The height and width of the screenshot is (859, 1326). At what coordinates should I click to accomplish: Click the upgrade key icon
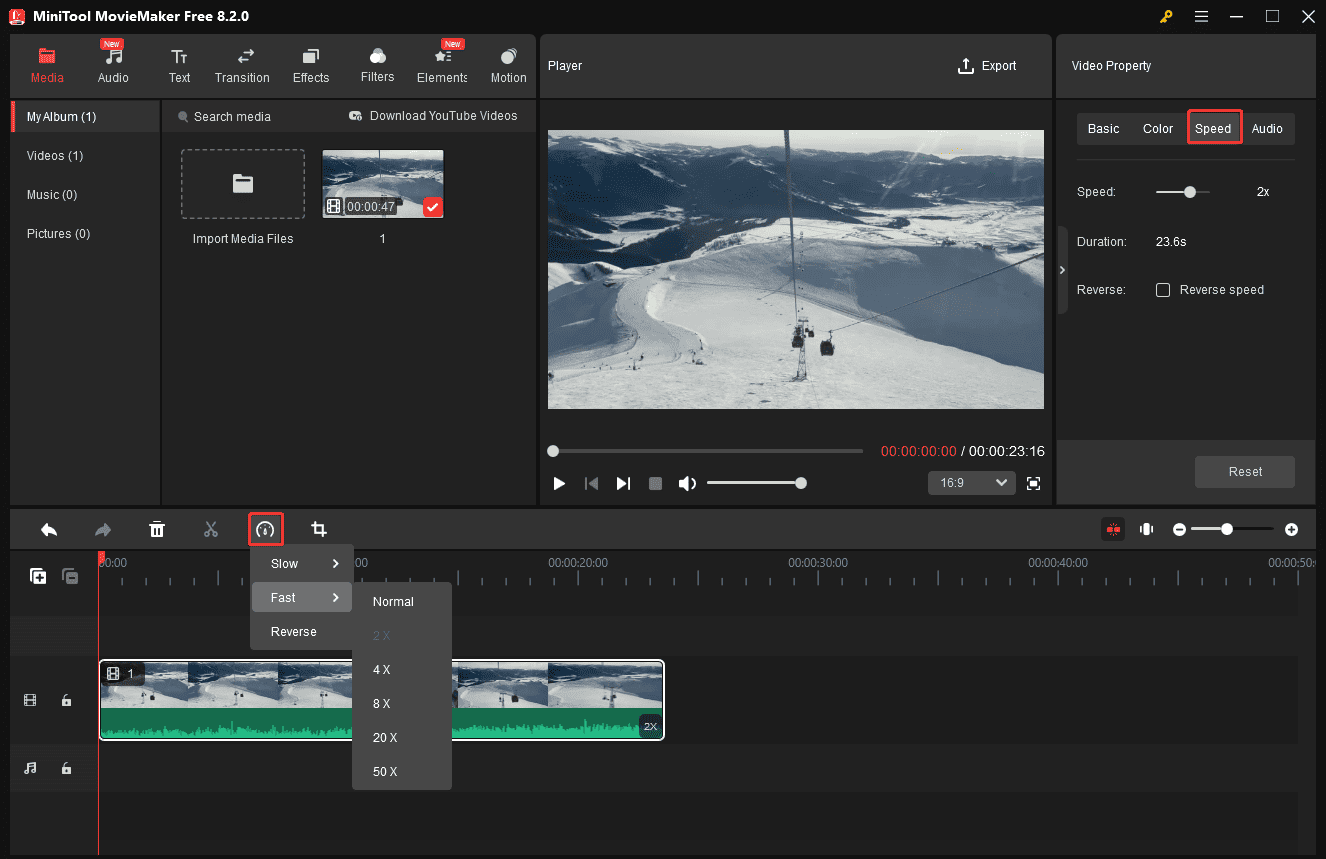click(1166, 16)
